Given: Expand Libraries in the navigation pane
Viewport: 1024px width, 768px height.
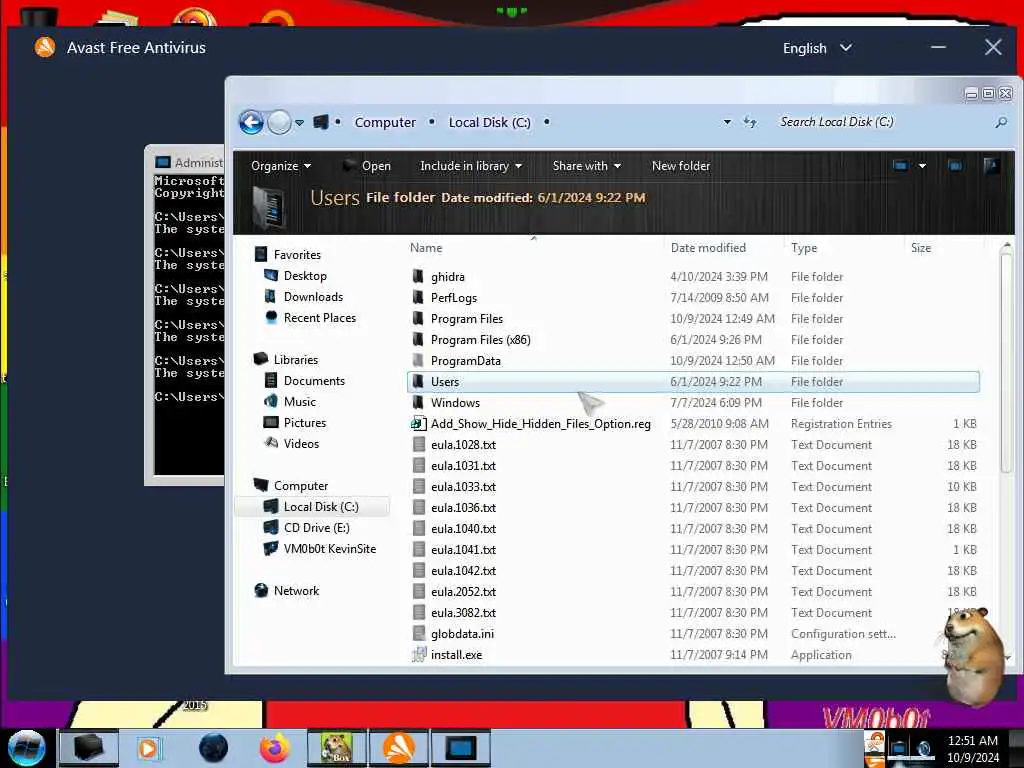Looking at the screenshot, I should tap(286, 360).
